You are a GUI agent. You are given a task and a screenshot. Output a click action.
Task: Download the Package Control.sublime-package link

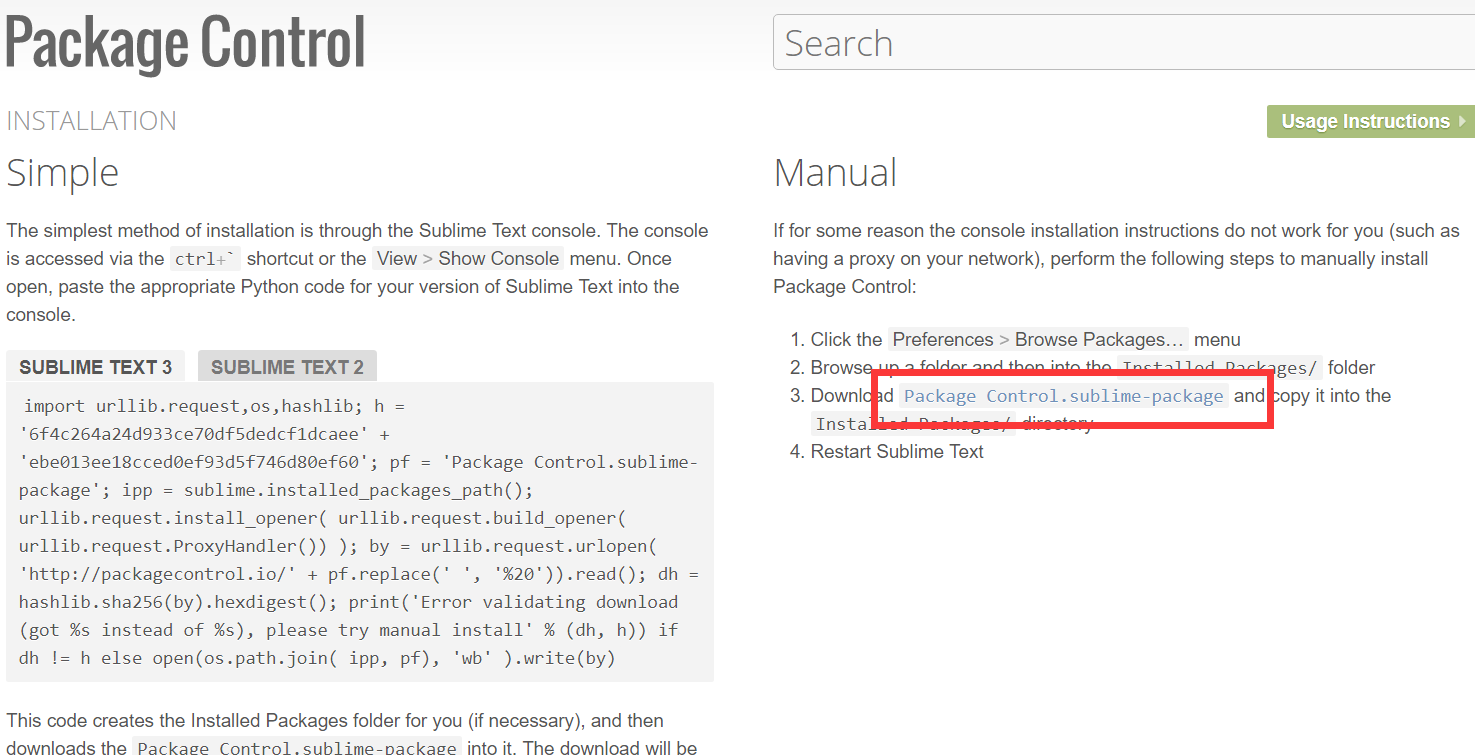point(1064,396)
